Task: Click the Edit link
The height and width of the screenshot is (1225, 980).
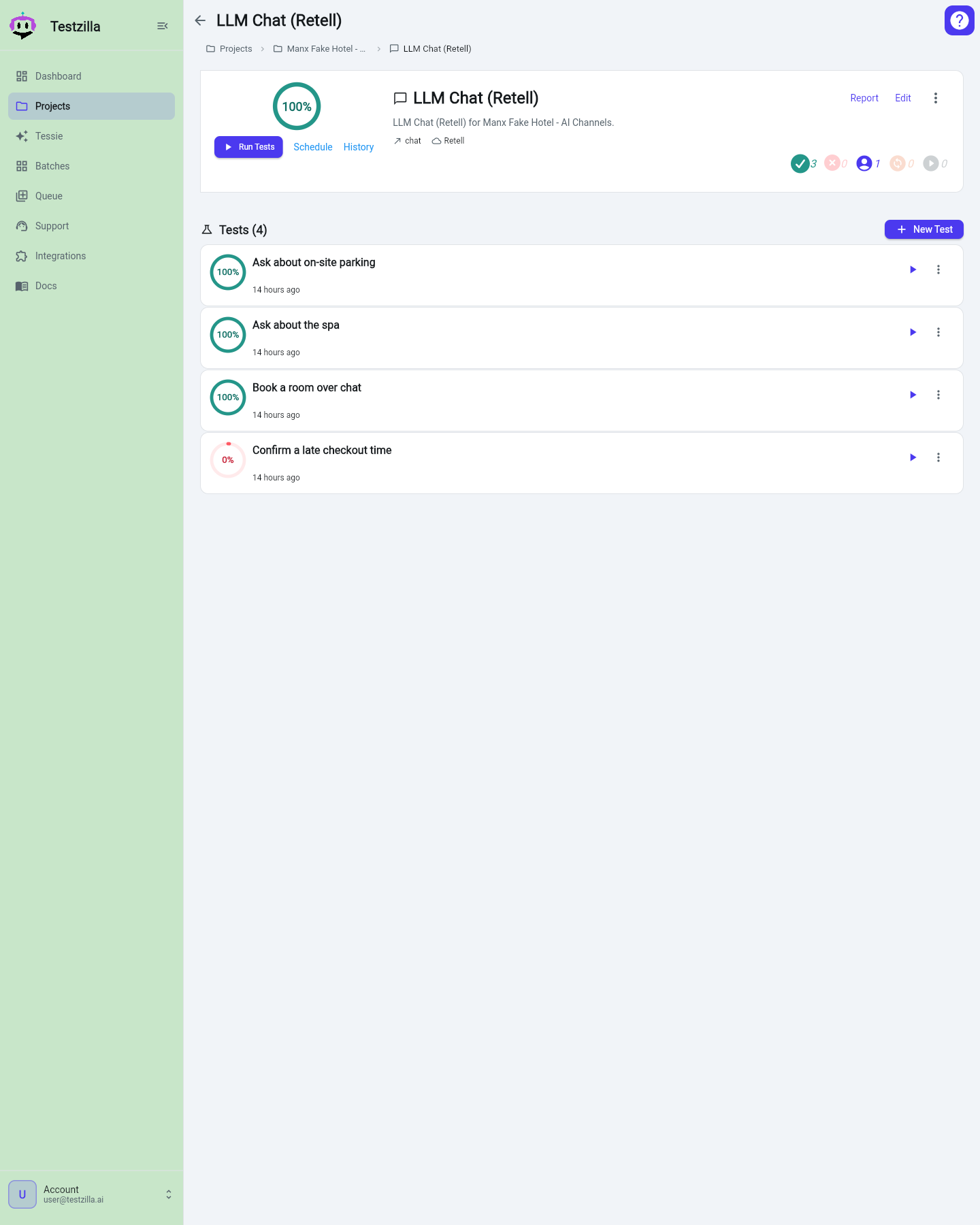Action: [903, 98]
